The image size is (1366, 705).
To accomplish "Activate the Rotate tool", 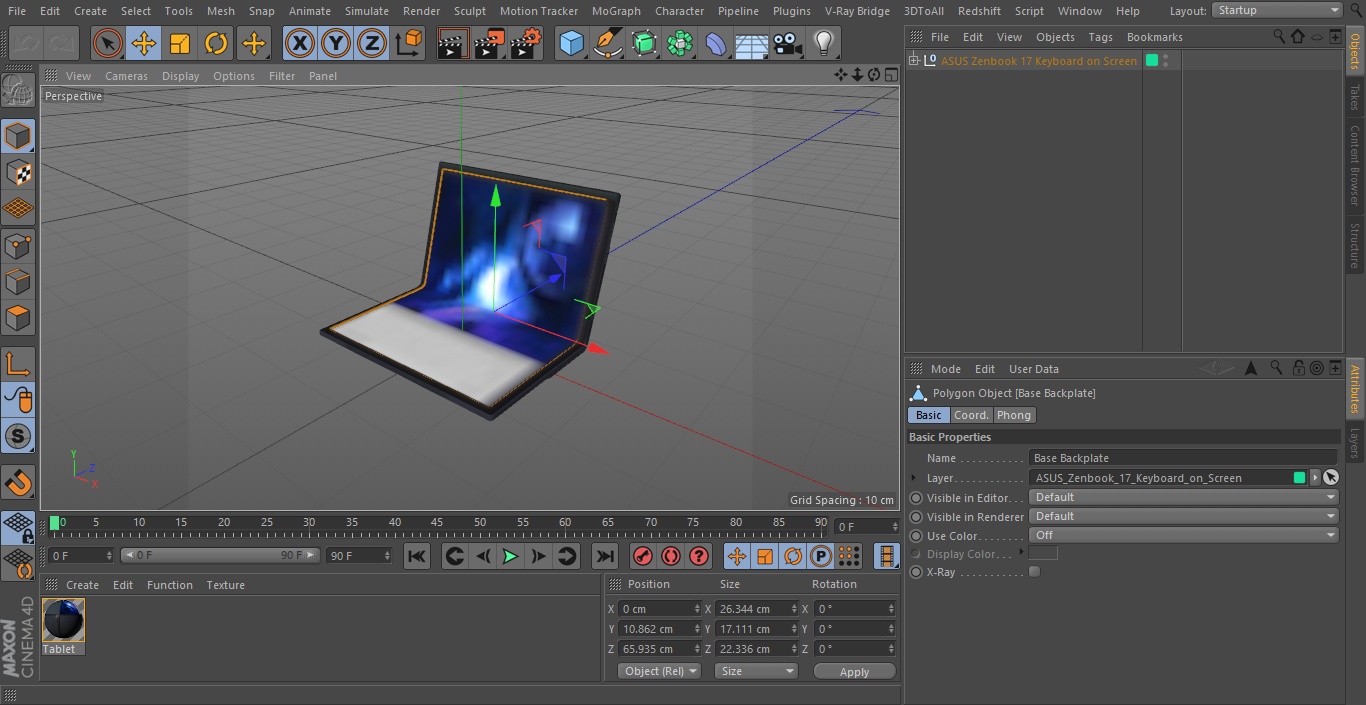I will pyautogui.click(x=216, y=43).
